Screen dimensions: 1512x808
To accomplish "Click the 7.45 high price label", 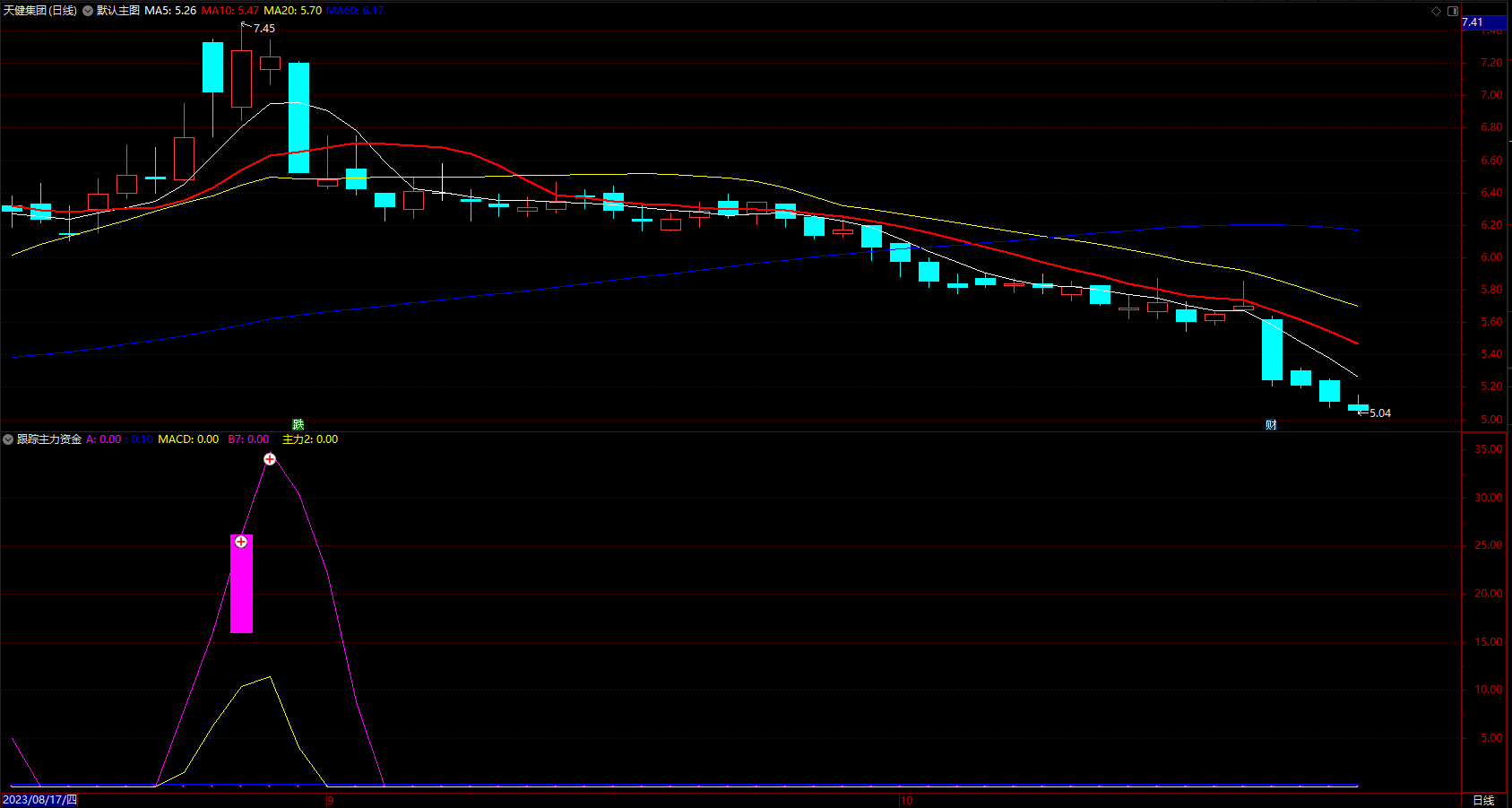I will pyautogui.click(x=264, y=29).
